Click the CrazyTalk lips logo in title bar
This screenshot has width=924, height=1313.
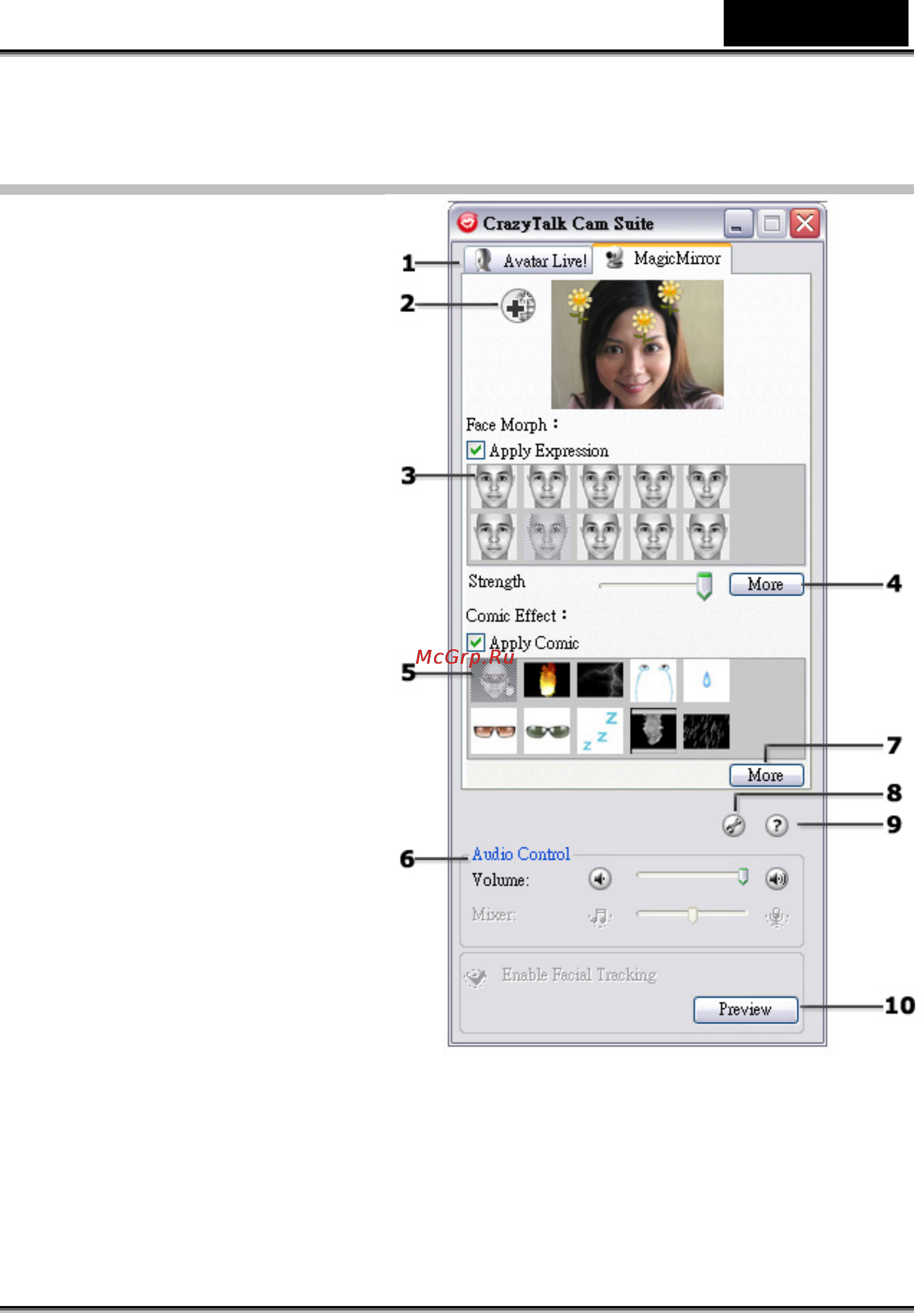coord(467,222)
